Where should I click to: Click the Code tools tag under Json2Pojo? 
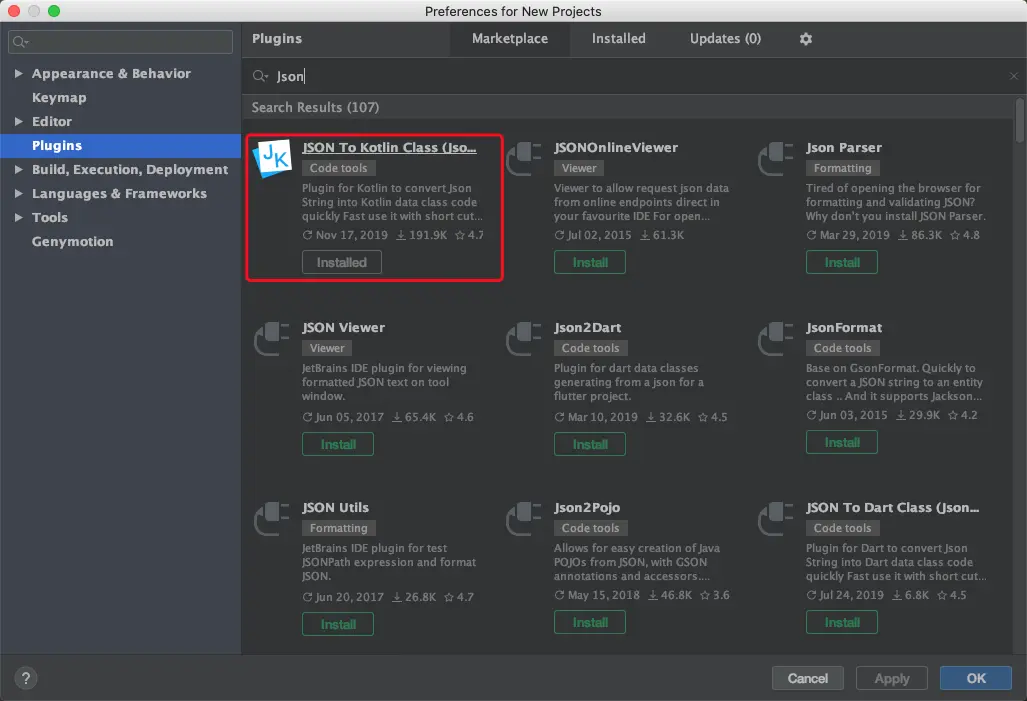[x=590, y=528]
